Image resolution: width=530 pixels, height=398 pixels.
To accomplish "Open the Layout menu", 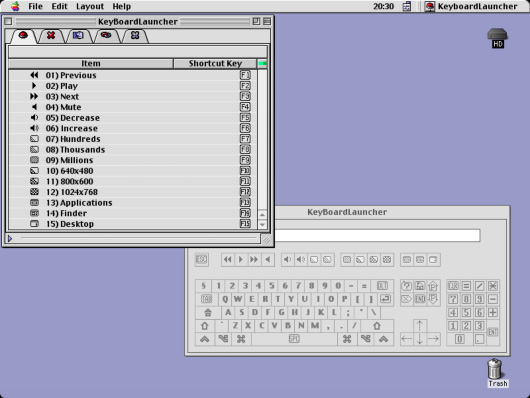I will coord(90,6).
